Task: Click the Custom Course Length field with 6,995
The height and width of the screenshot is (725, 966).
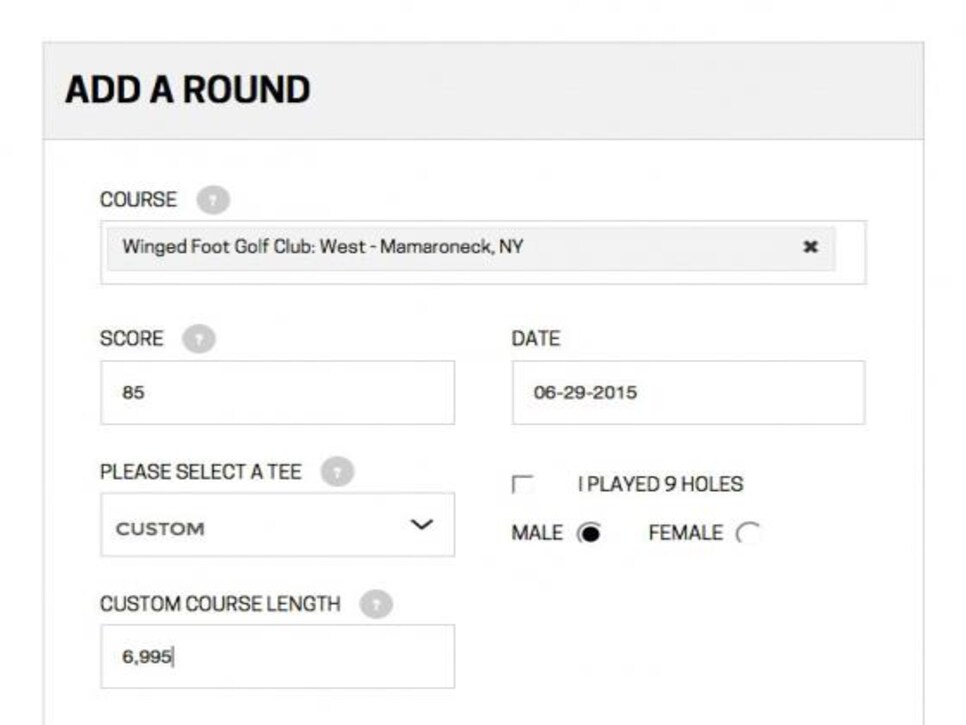Action: coord(277,657)
